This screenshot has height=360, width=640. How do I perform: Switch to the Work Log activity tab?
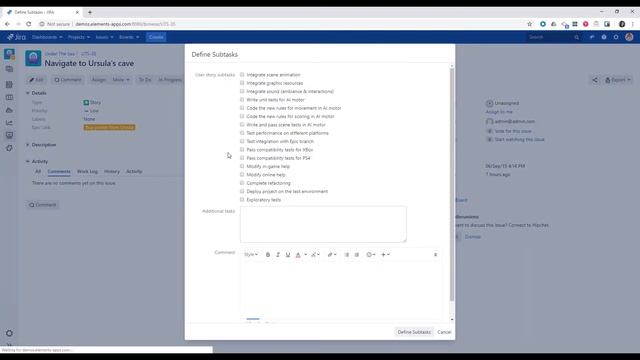tap(87, 171)
